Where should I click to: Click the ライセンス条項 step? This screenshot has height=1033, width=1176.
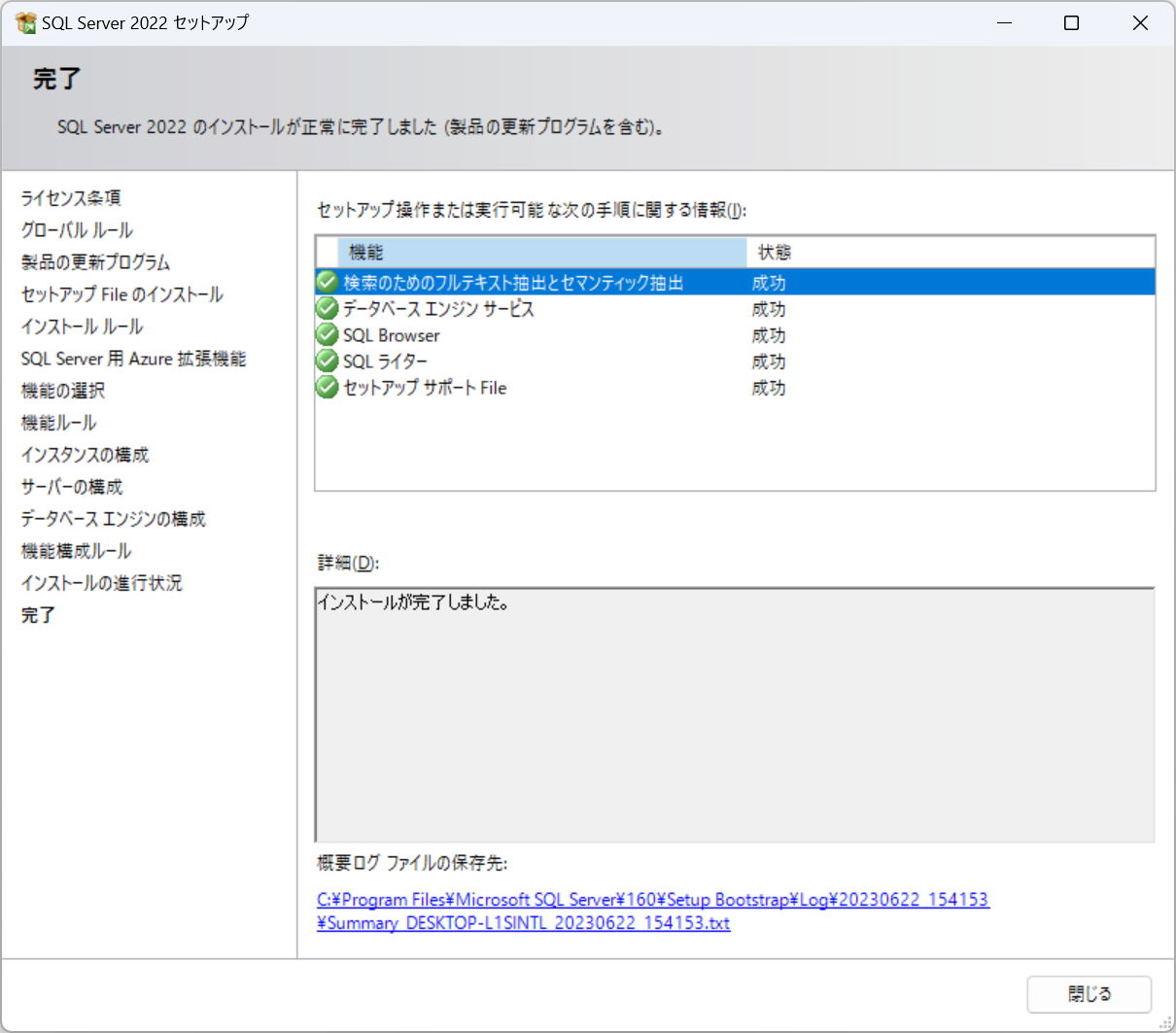71,198
